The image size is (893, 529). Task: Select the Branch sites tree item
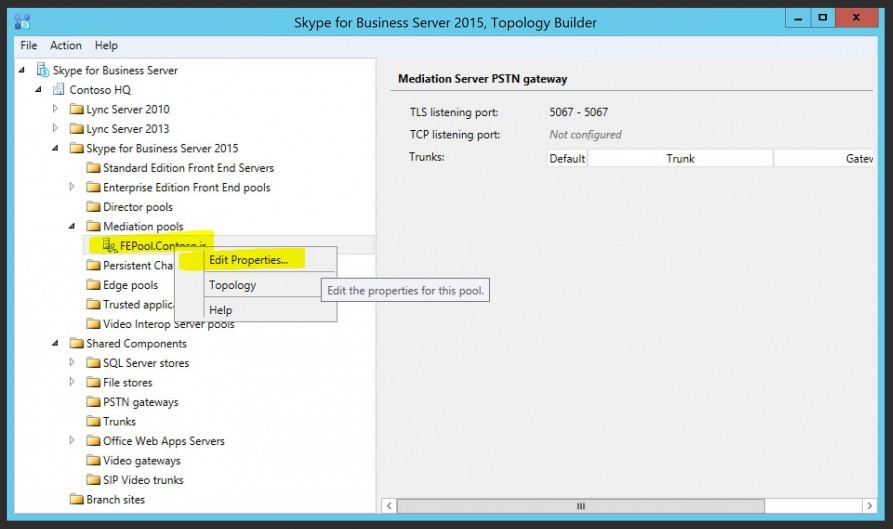(116, 499)
